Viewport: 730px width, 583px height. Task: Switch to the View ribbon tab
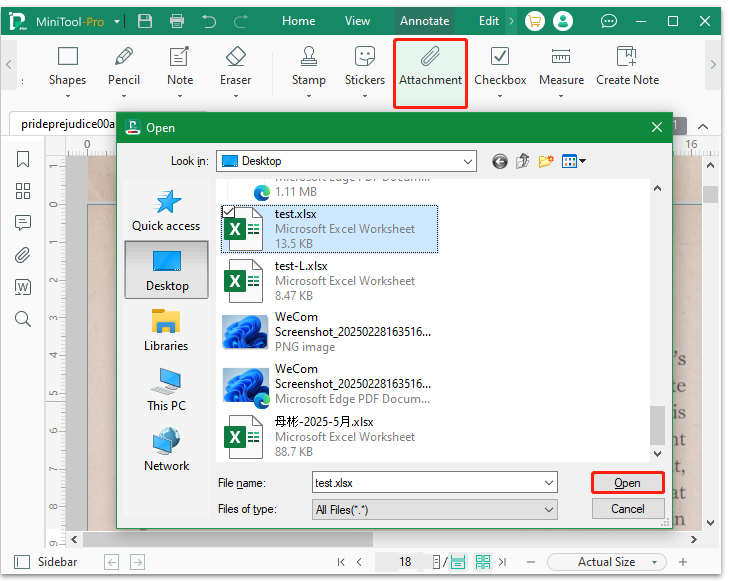357,21
